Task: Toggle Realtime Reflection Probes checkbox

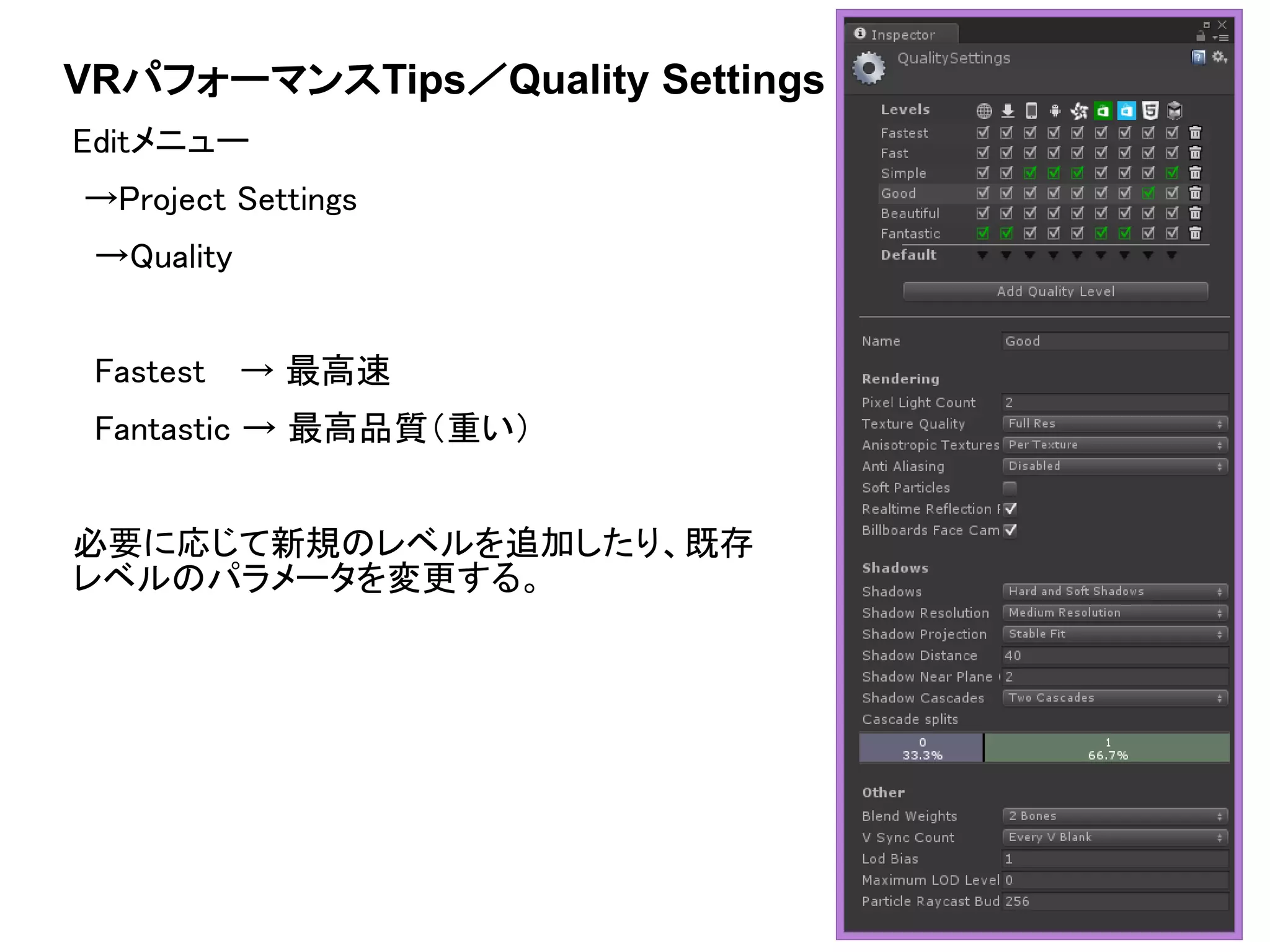Action: pyautogui.click(x=1010, y=509)
